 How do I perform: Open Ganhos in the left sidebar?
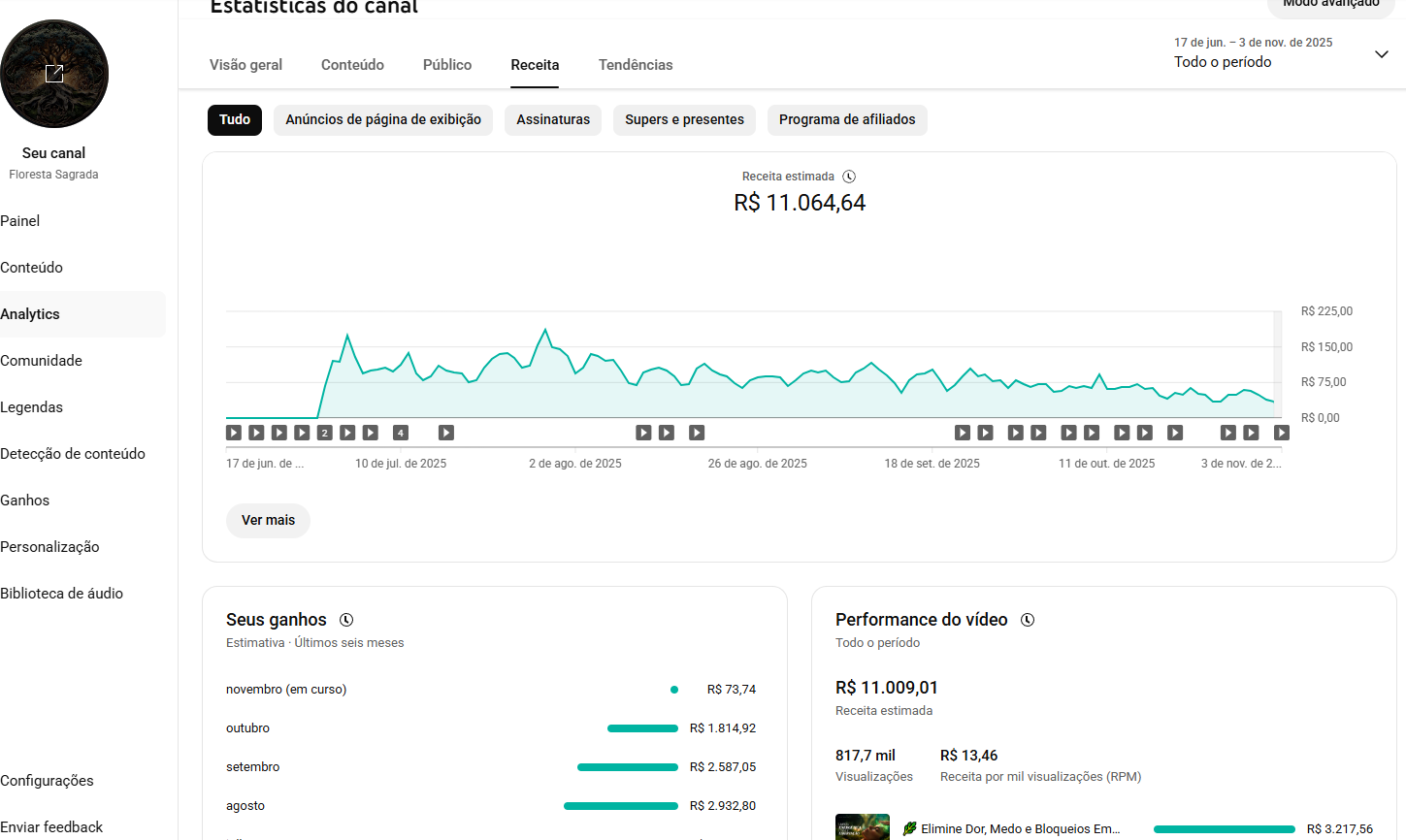pos(25,501)
